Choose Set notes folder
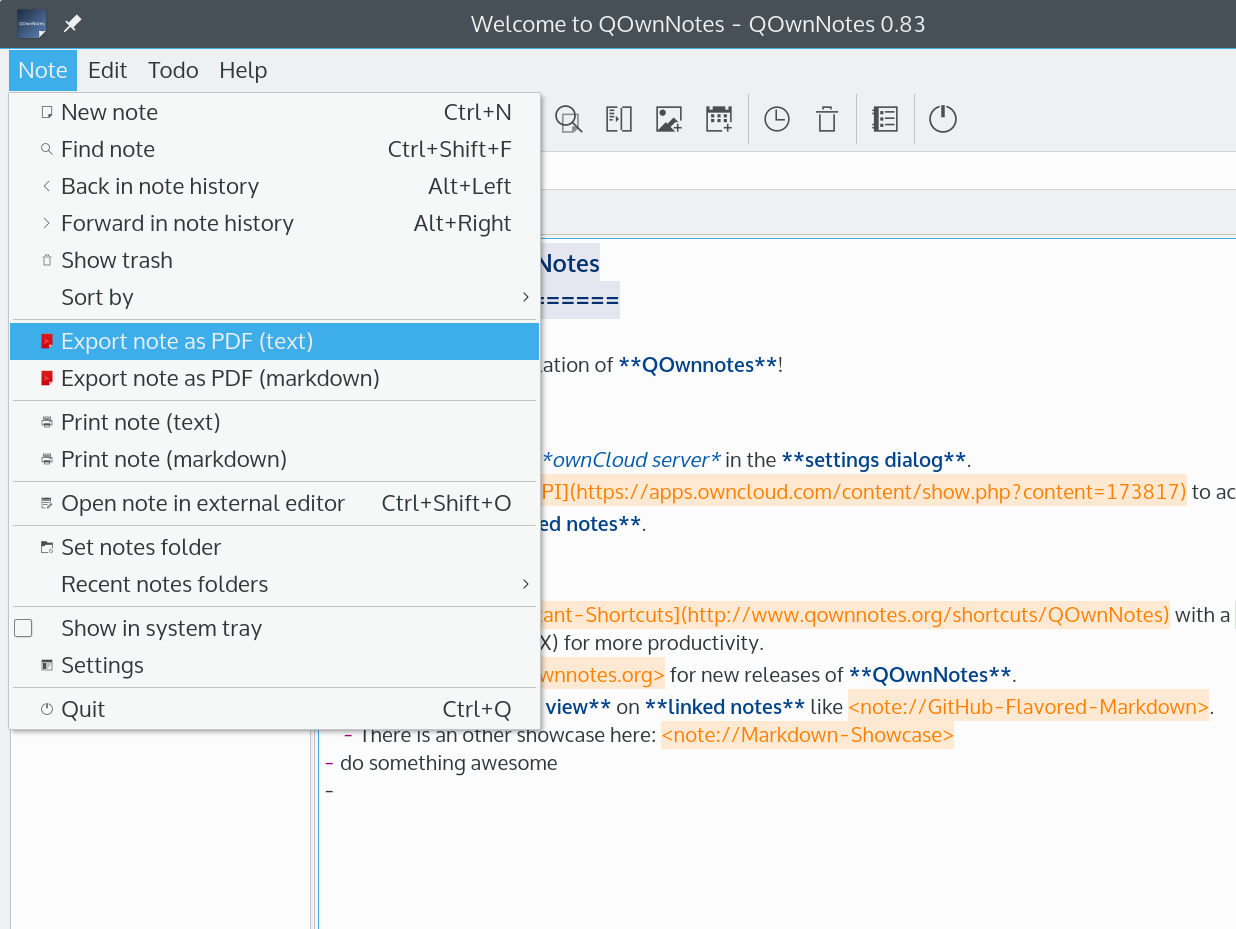Screen dimensions: 1236x929 coord(274,547)
